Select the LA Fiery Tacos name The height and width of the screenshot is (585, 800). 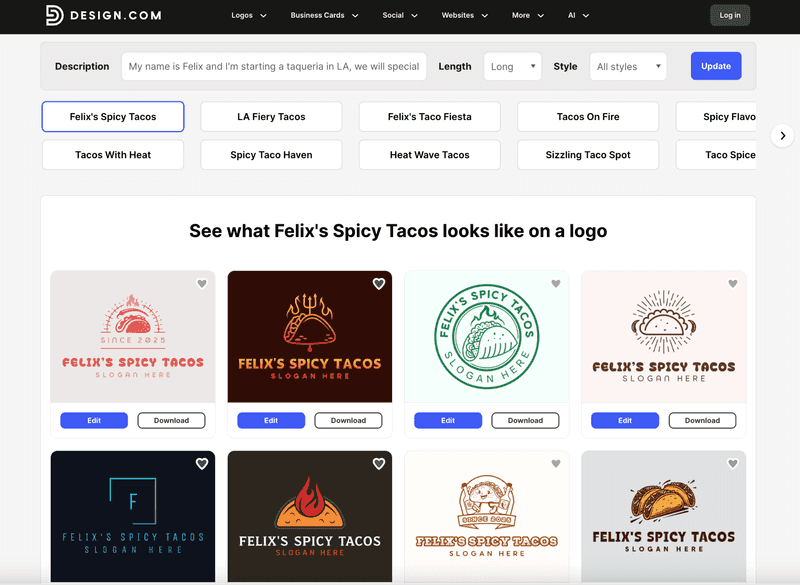tap(271, 117)
